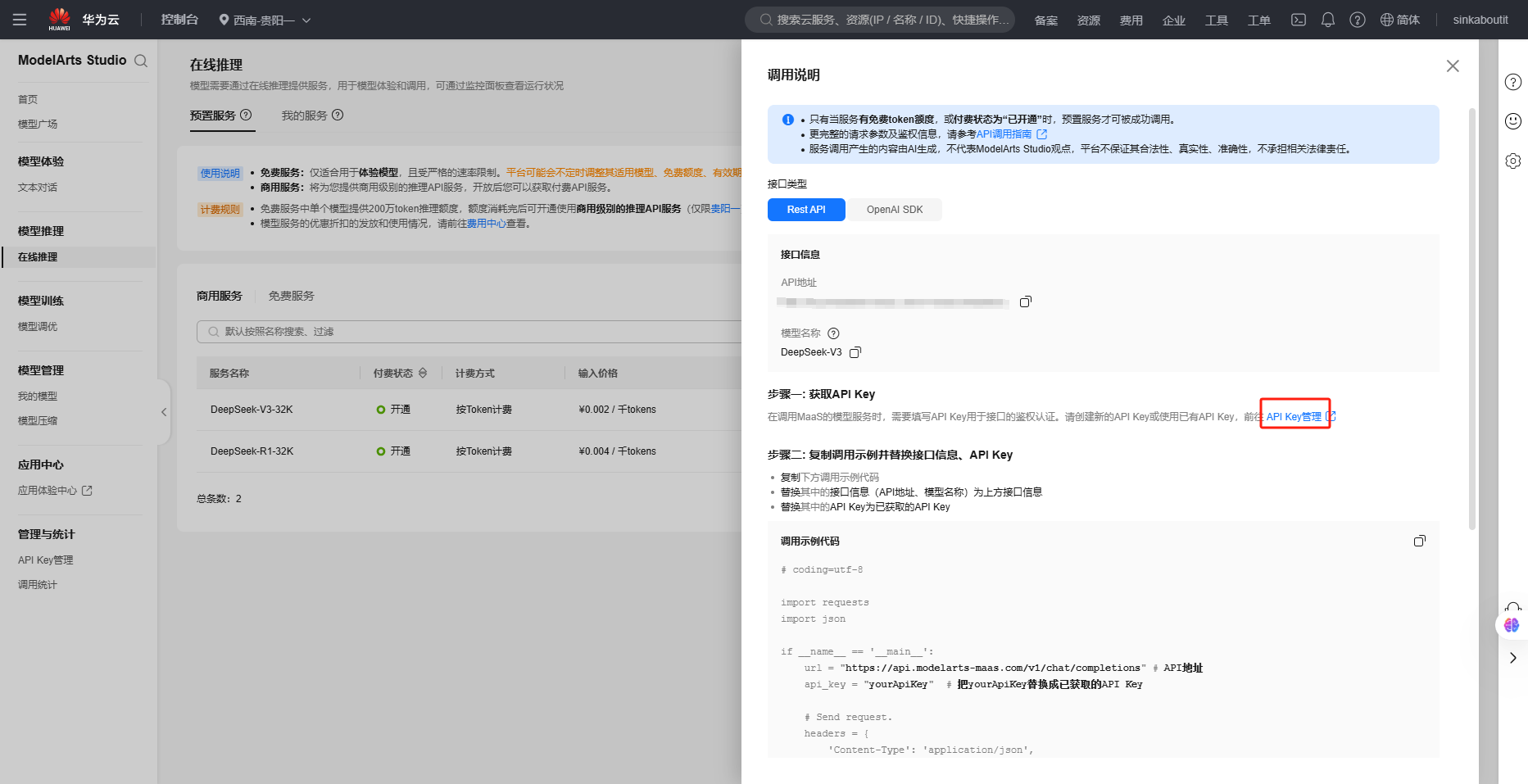The image size is (1528, 784).
Task: Open the 费用中心 link
Action: click(487, 224)
